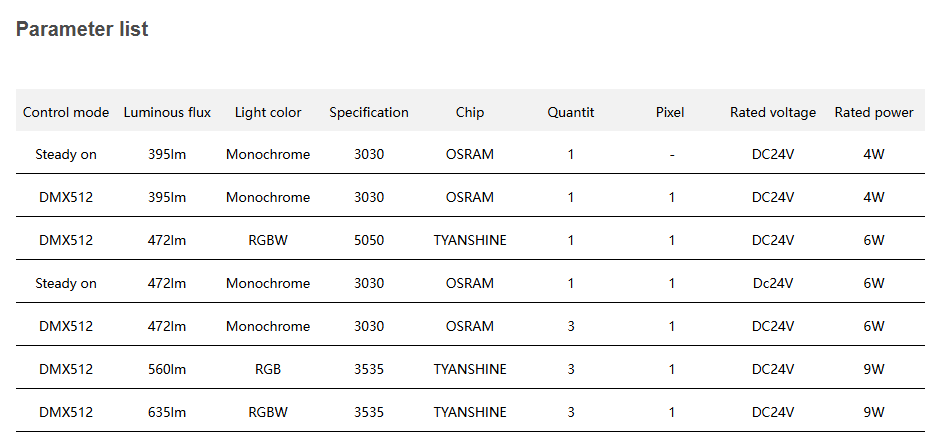This screenshot has height=446, width=951.
Task: Select the RGB cell in the 560lm row
Action: click(x=268, y=369)
